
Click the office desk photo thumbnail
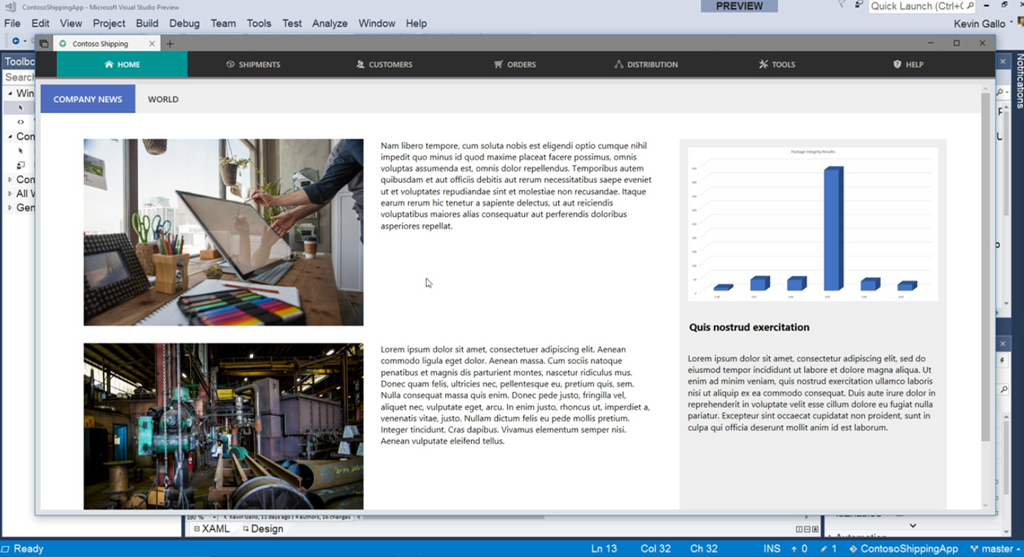tap(223, 232)
